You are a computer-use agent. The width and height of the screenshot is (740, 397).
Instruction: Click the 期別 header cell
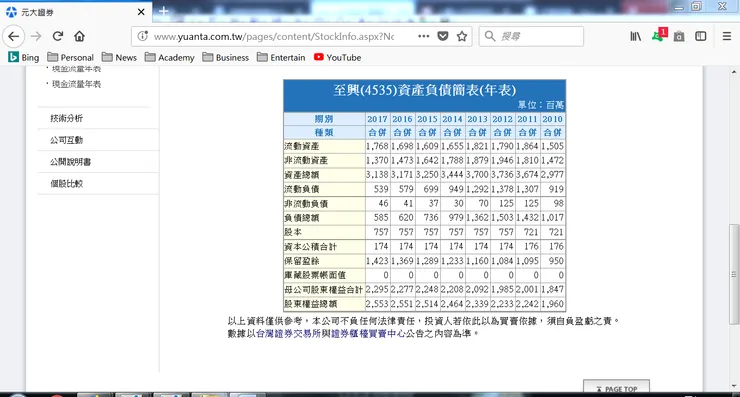pyautogui.click(x=324, y=119)
